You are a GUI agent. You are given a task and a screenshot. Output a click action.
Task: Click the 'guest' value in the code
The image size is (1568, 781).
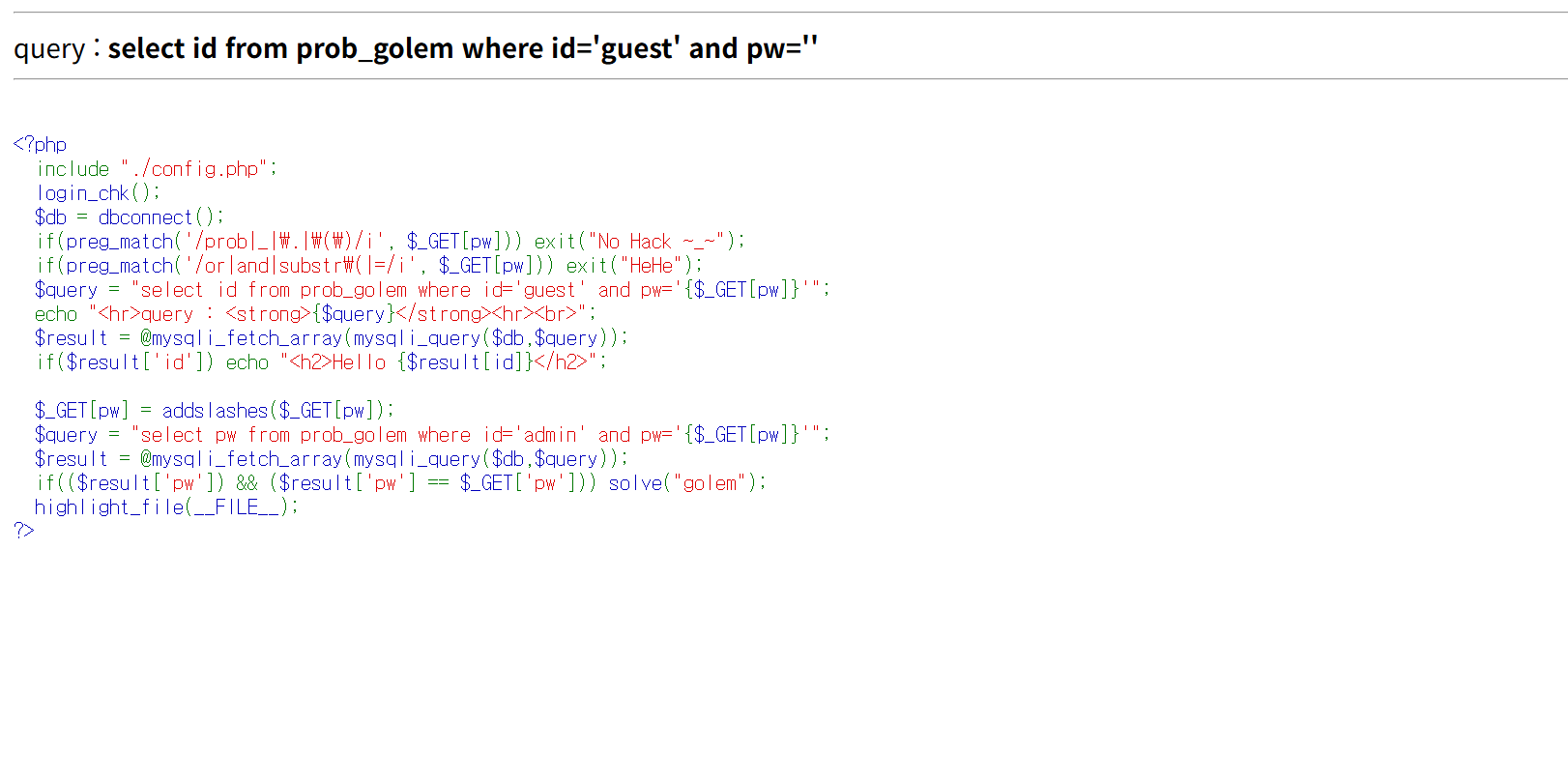[x=549, y=290]
